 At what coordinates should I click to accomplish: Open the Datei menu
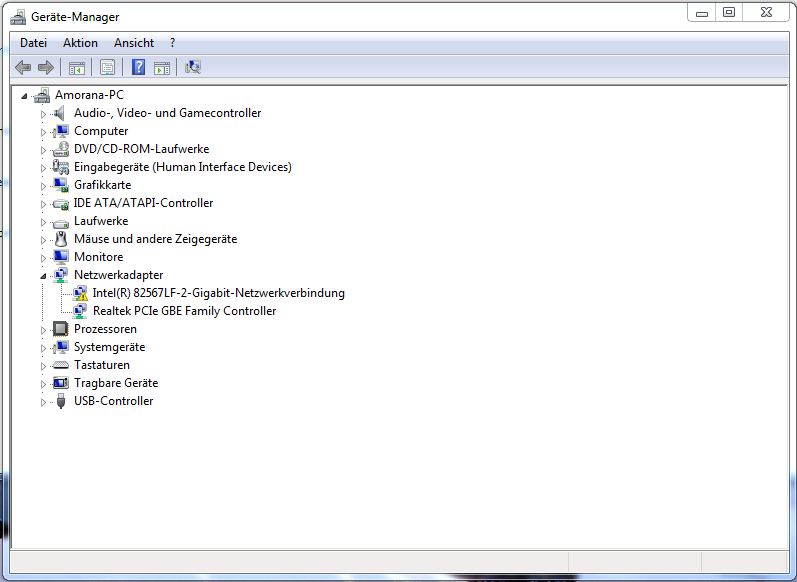pos(34,43)
